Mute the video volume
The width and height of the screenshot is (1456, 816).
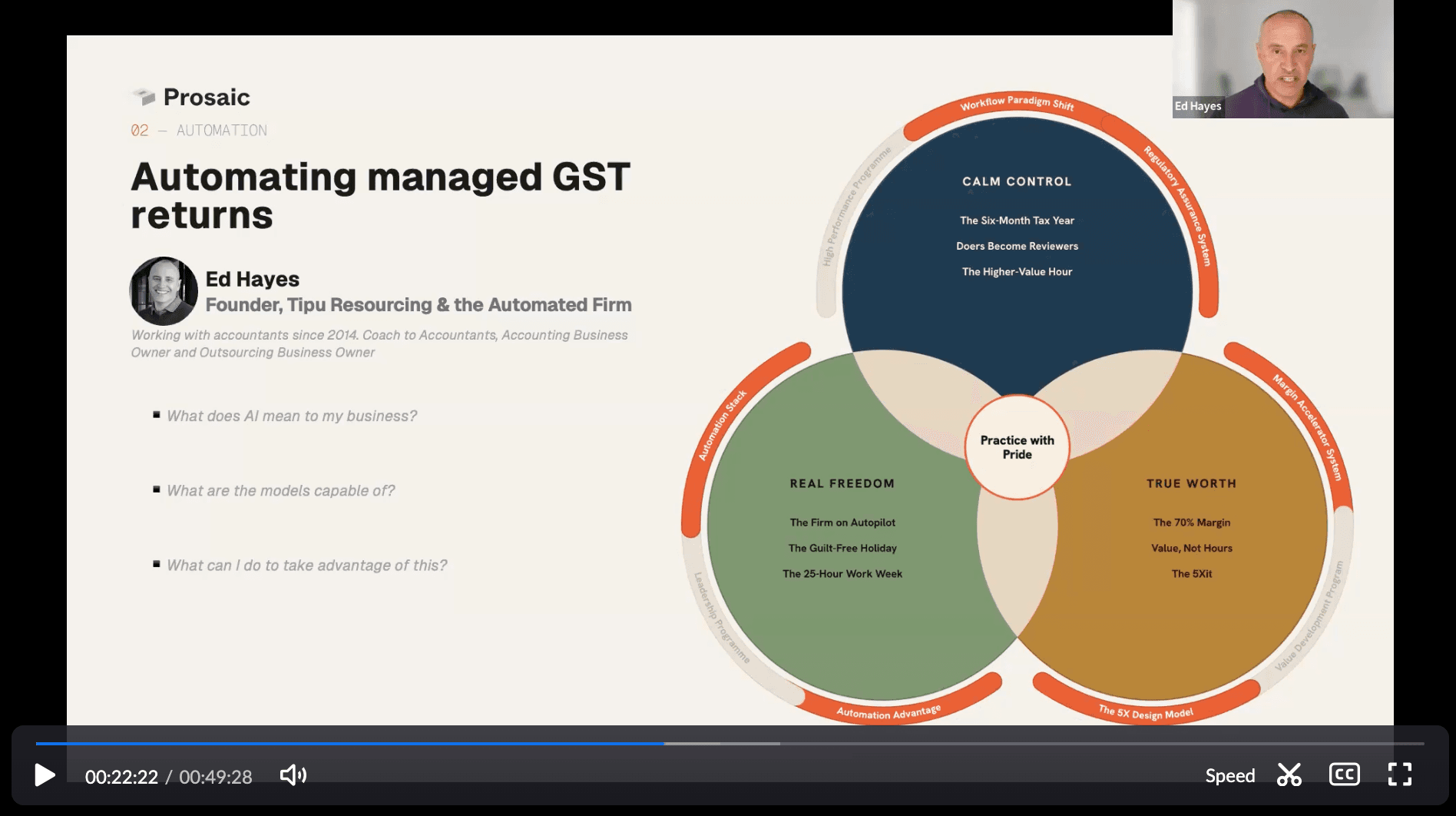click(293, 775)
